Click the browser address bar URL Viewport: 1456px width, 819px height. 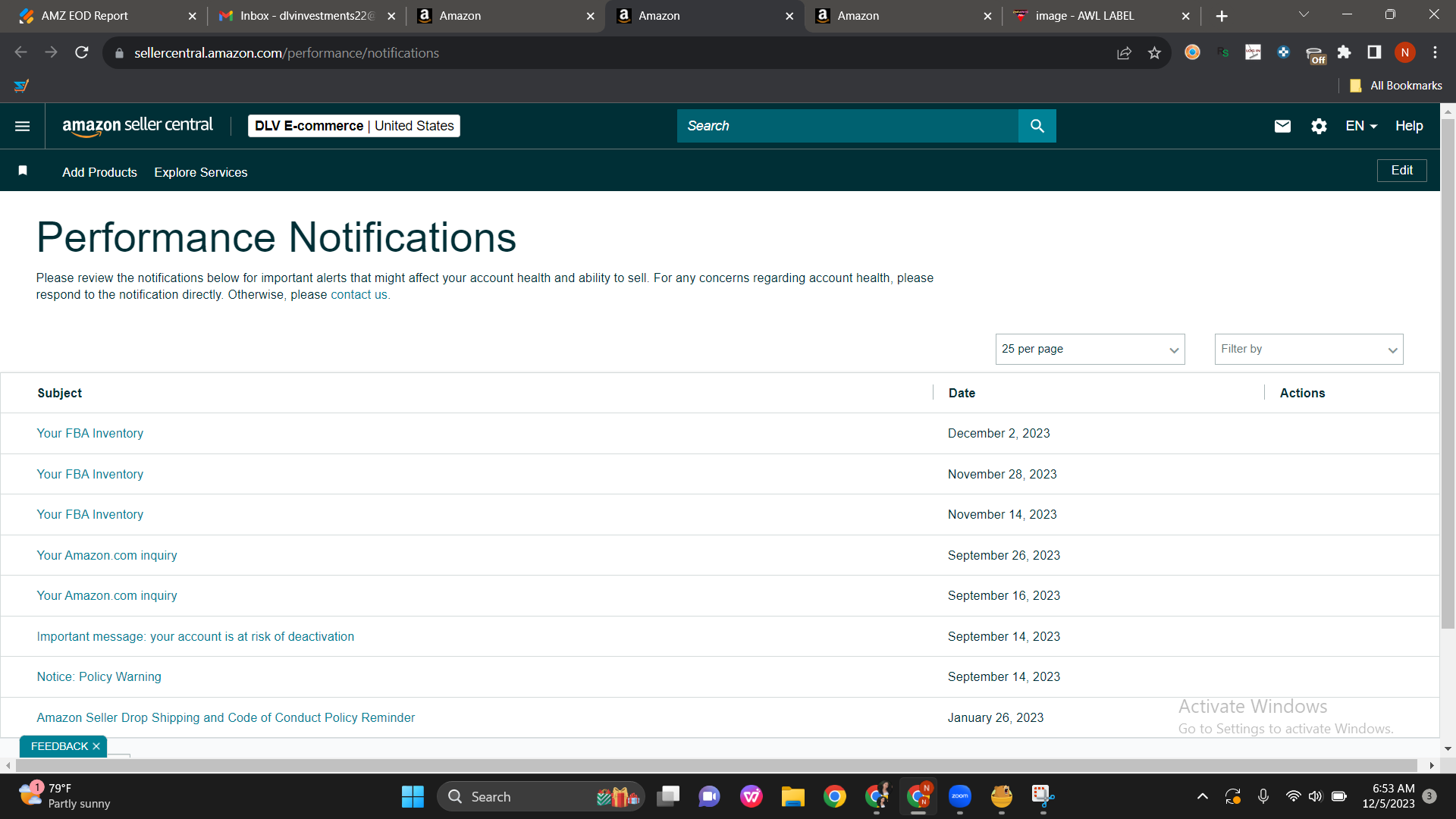287,52
